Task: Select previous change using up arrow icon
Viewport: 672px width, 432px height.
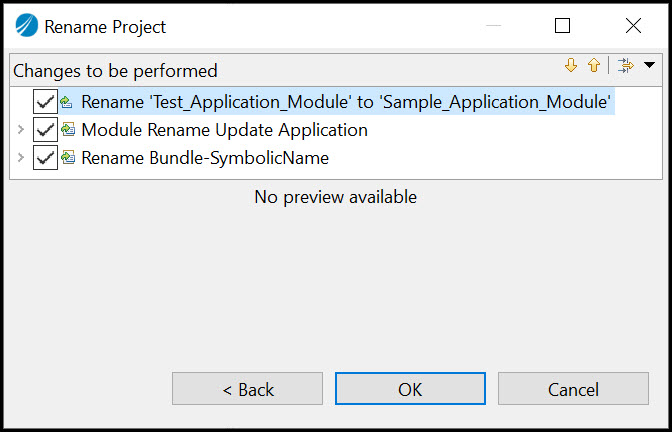Action: click(594, 66)
